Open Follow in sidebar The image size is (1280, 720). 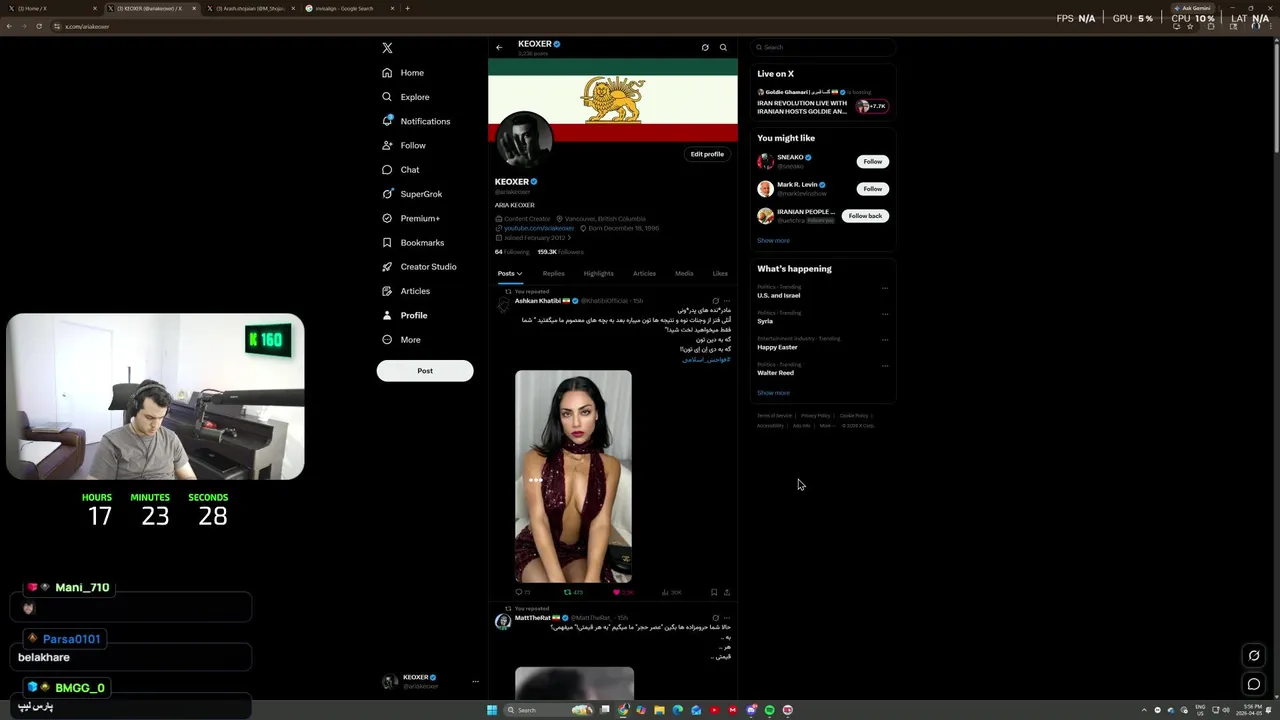pyautogui.click(x=404, y=146)
